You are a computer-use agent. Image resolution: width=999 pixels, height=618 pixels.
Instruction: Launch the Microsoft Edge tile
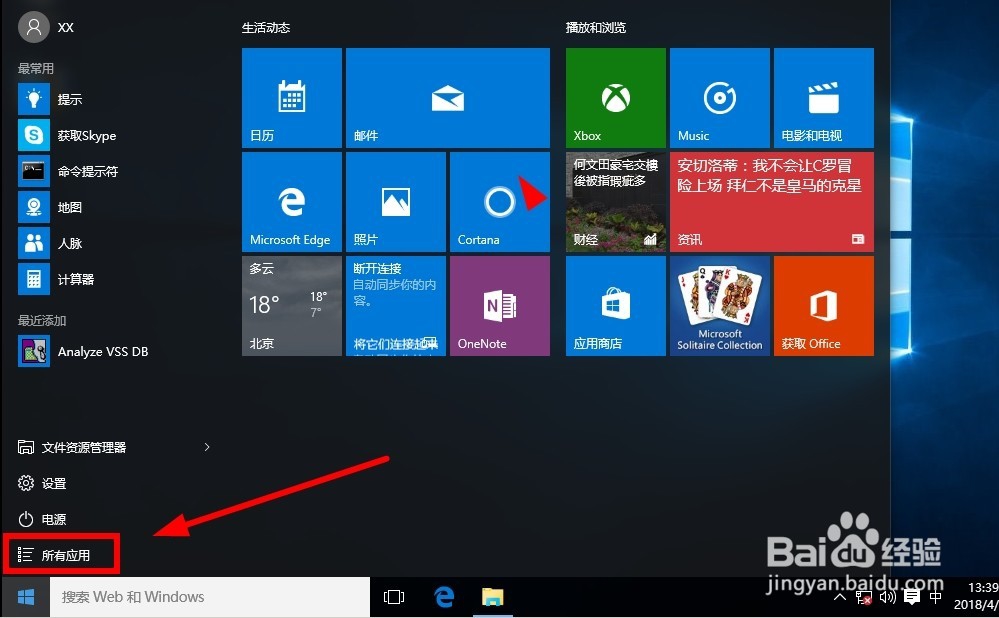click(x=292, y=201)
